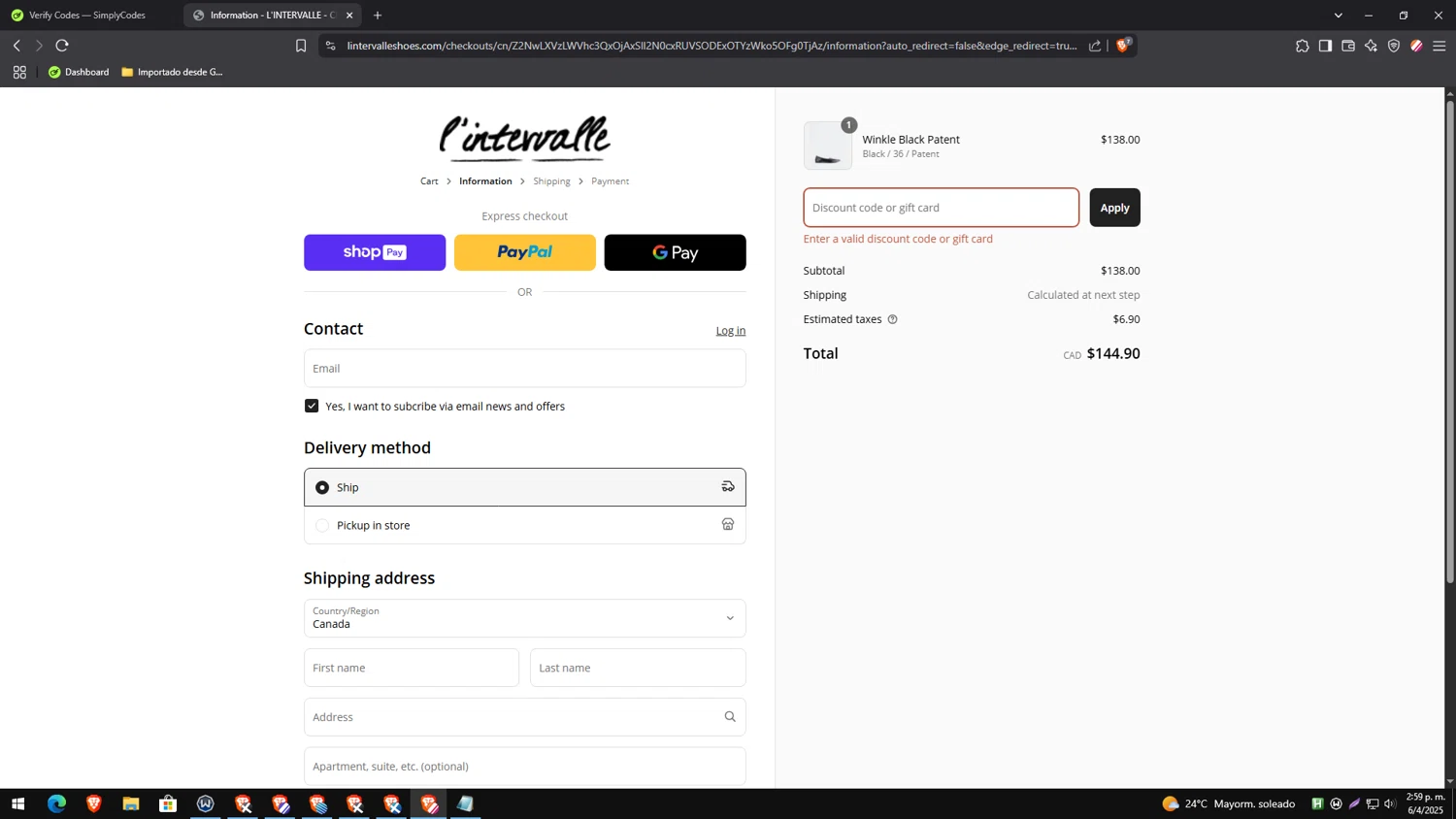Screen dimensions: 1456x819
Task: Click the Log in link
Action: coord(731,331)
